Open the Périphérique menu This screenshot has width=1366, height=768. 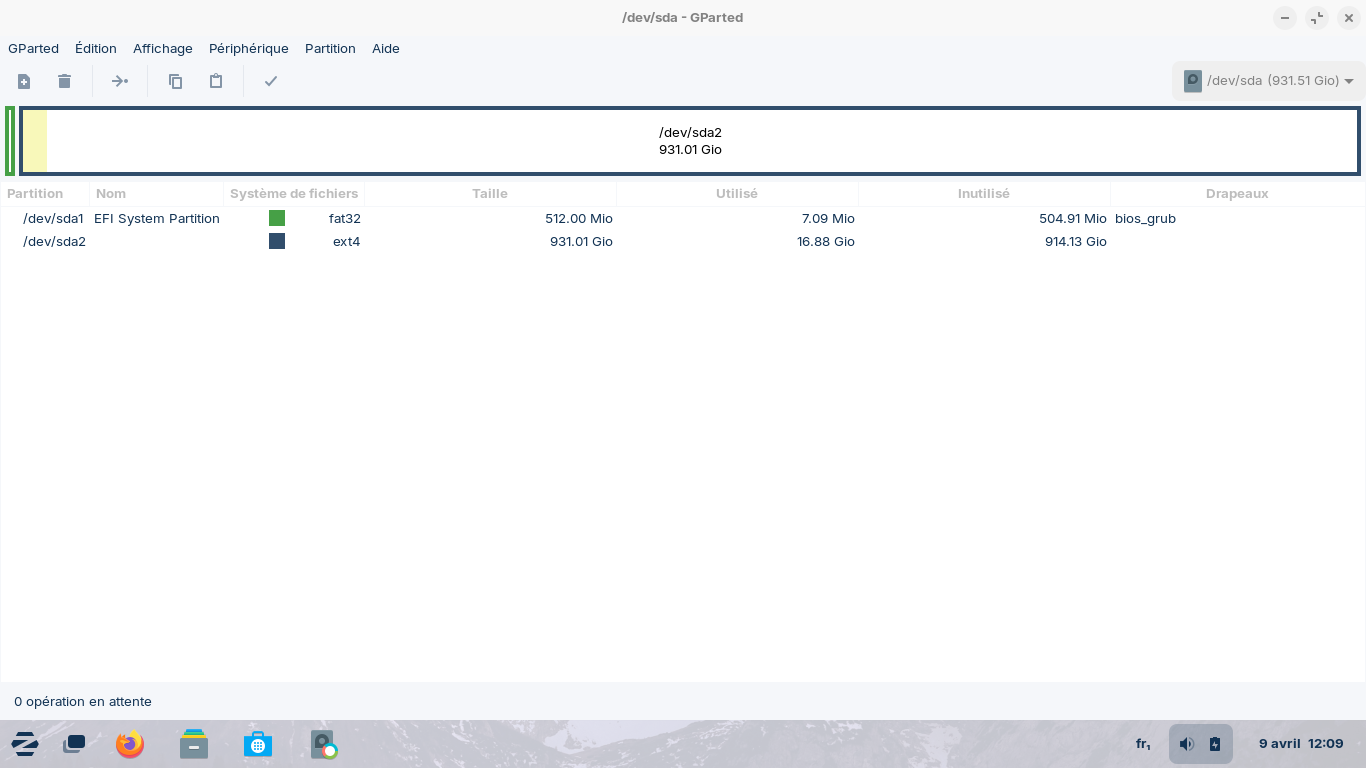coord(248,48)
